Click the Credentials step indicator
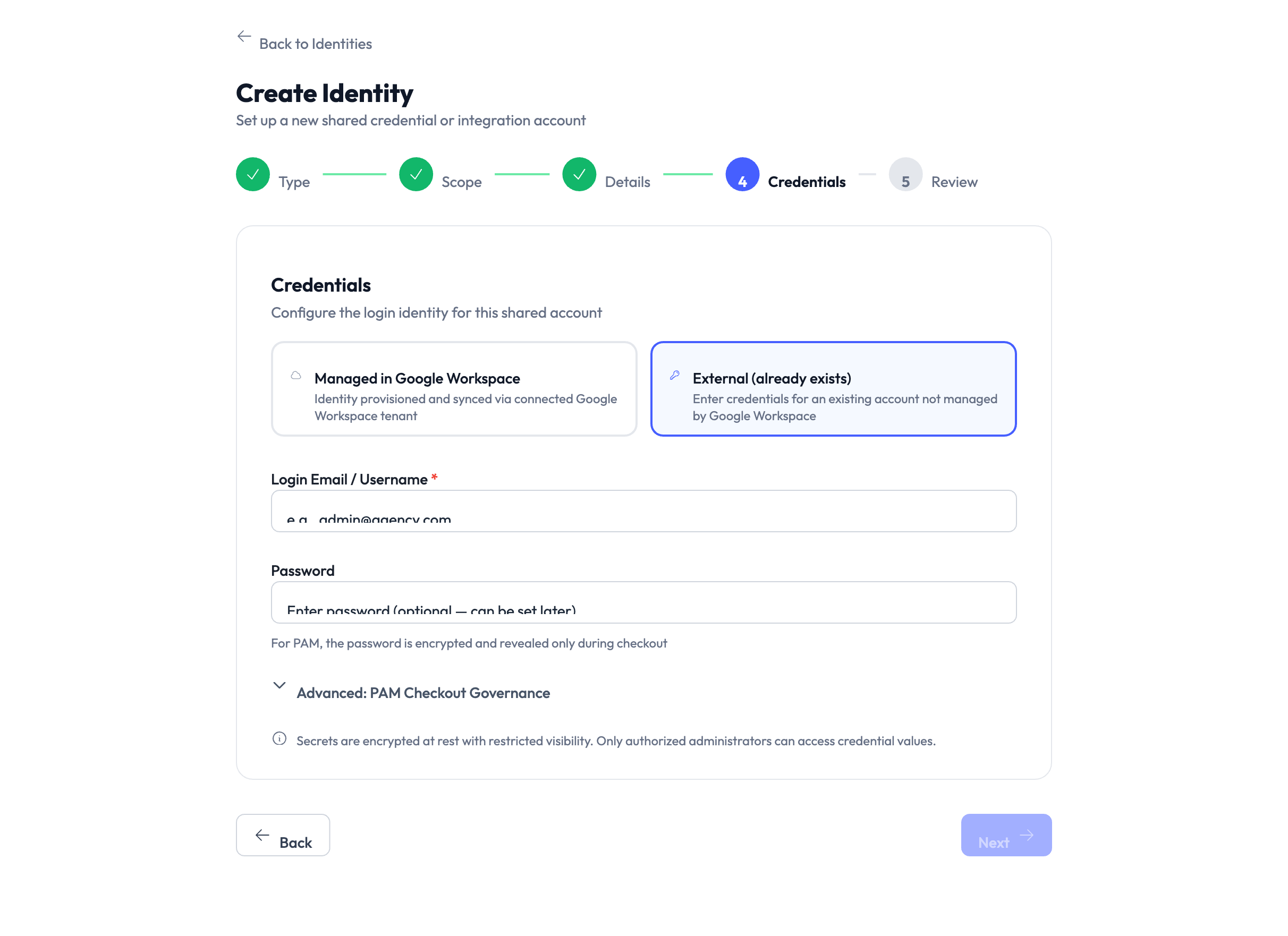The image size is (1288, 936). (742, 174)
